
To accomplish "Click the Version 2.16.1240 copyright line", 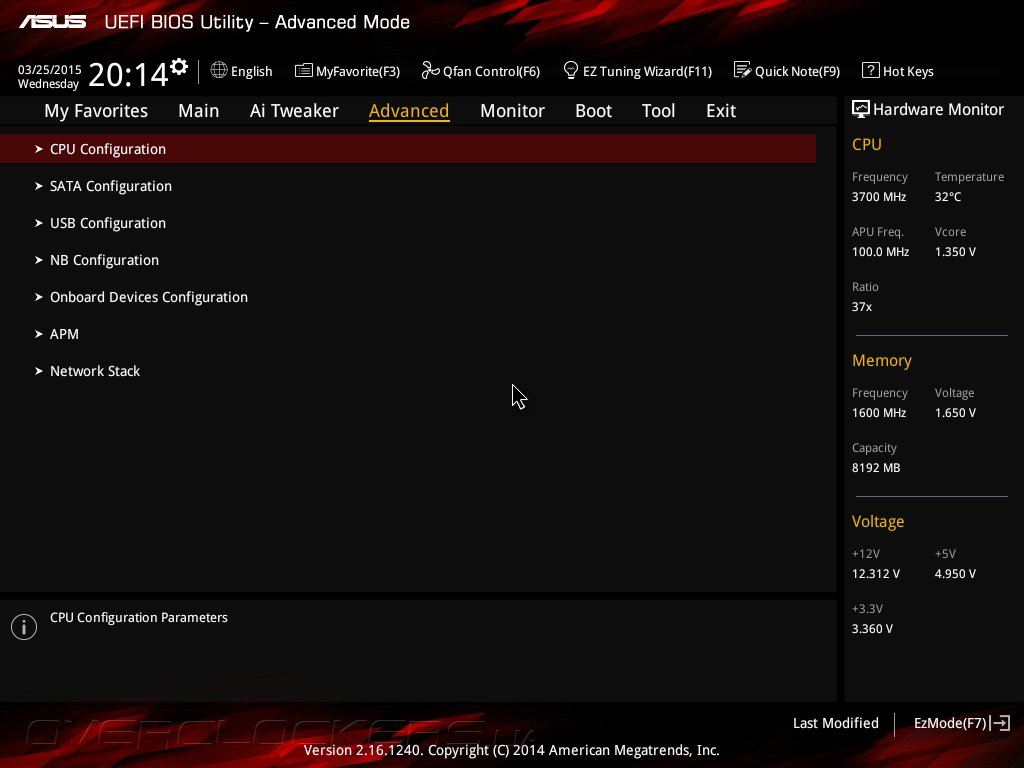I will (x=511, y=750).
